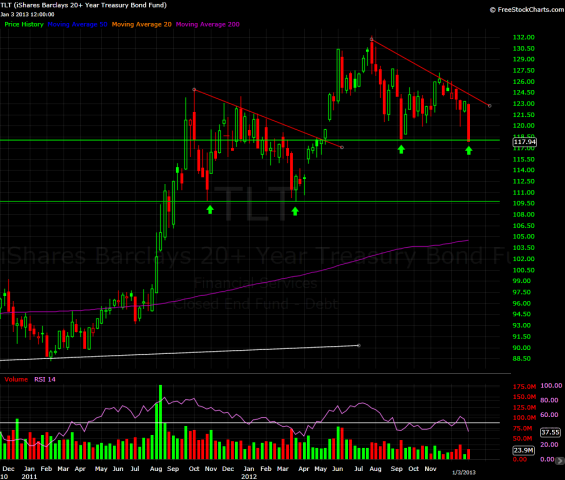Click the 20.00 RSI axis label
Viewport: 565px width, 480px height.
(550, 444)
